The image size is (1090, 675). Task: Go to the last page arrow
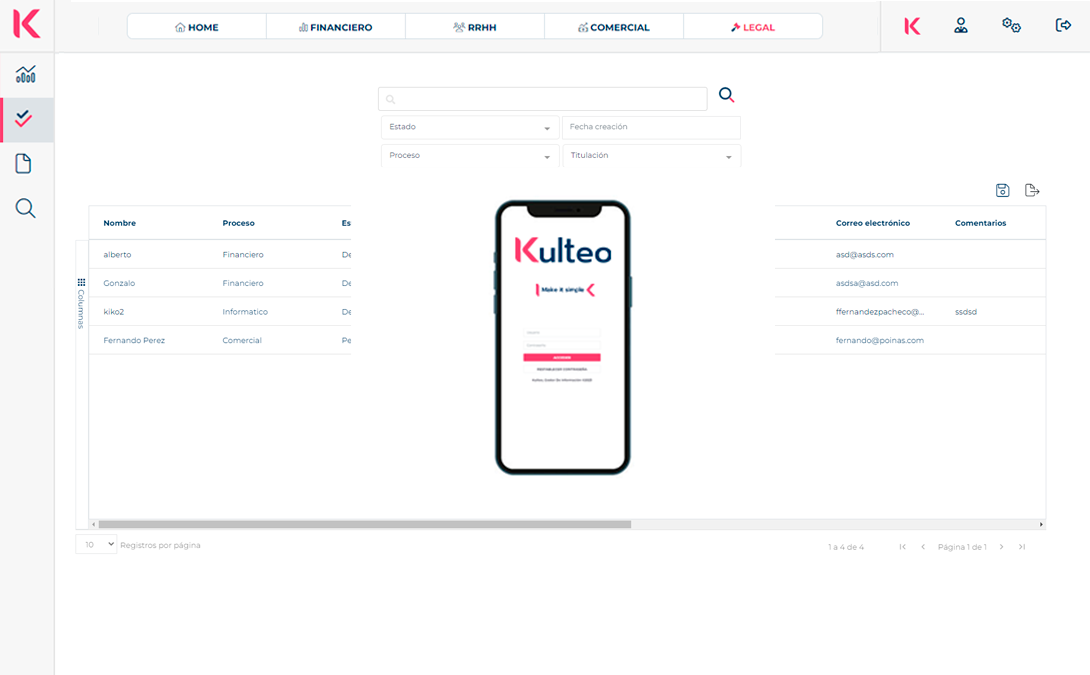1022,547
